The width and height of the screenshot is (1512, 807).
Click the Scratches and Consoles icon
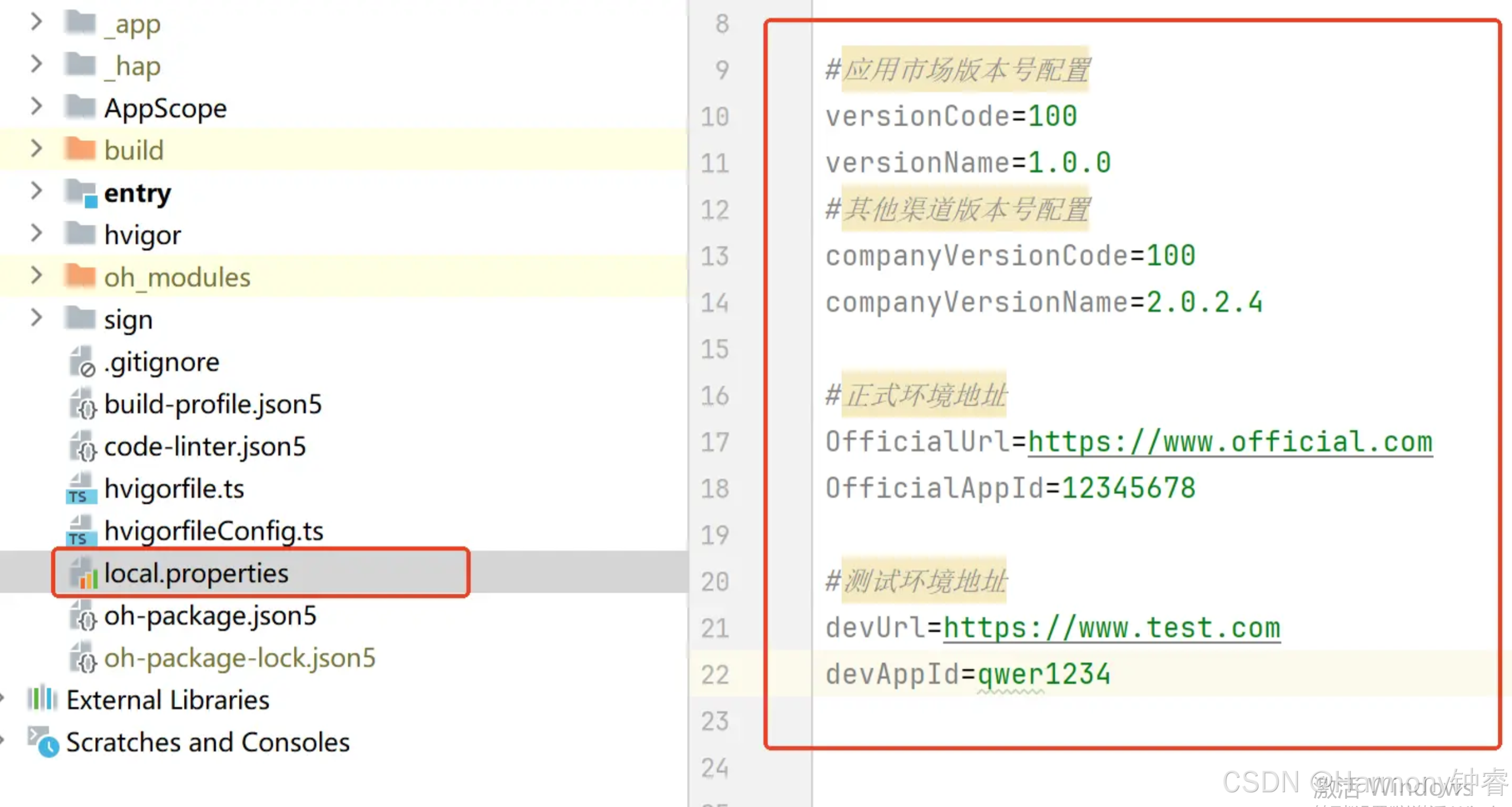coord(43,742)
